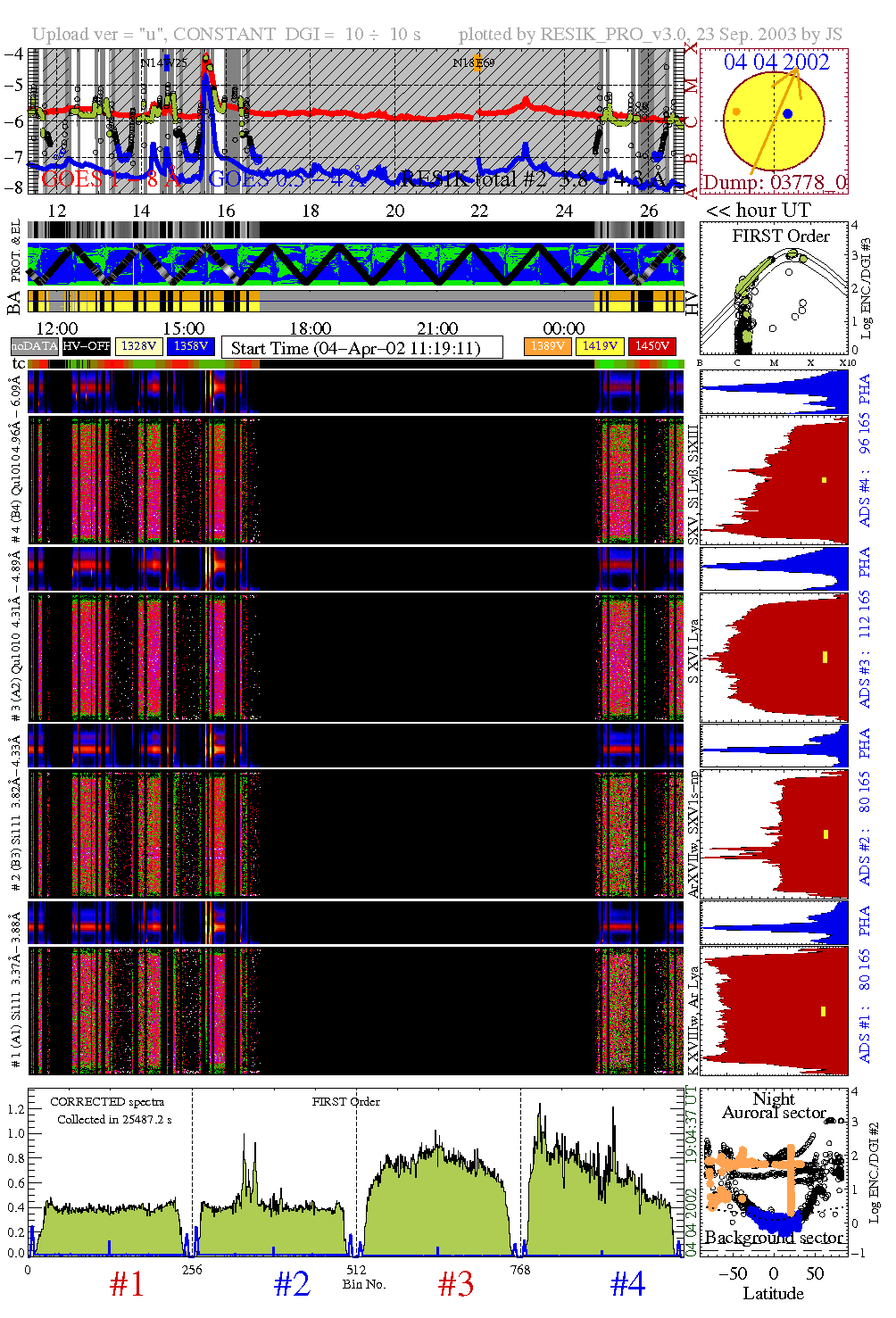Click the N18E69 orange flare marker

coord(477,62)
